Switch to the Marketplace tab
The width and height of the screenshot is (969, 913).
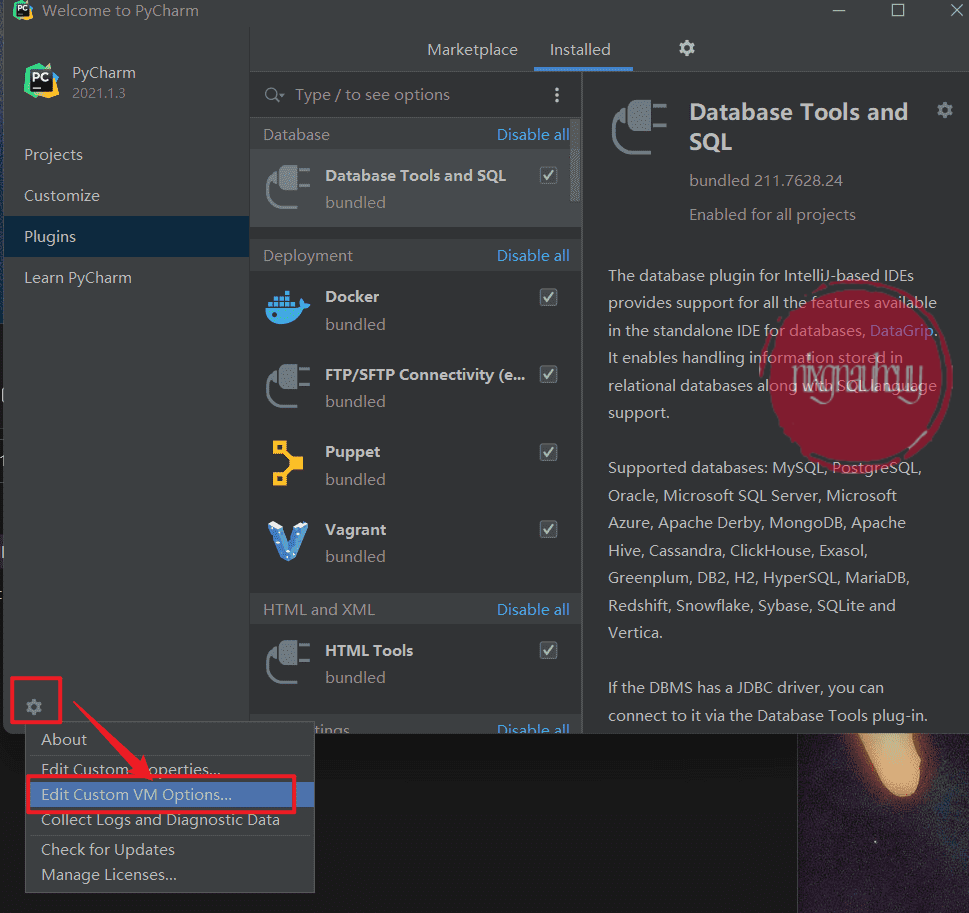coord(473,49)
